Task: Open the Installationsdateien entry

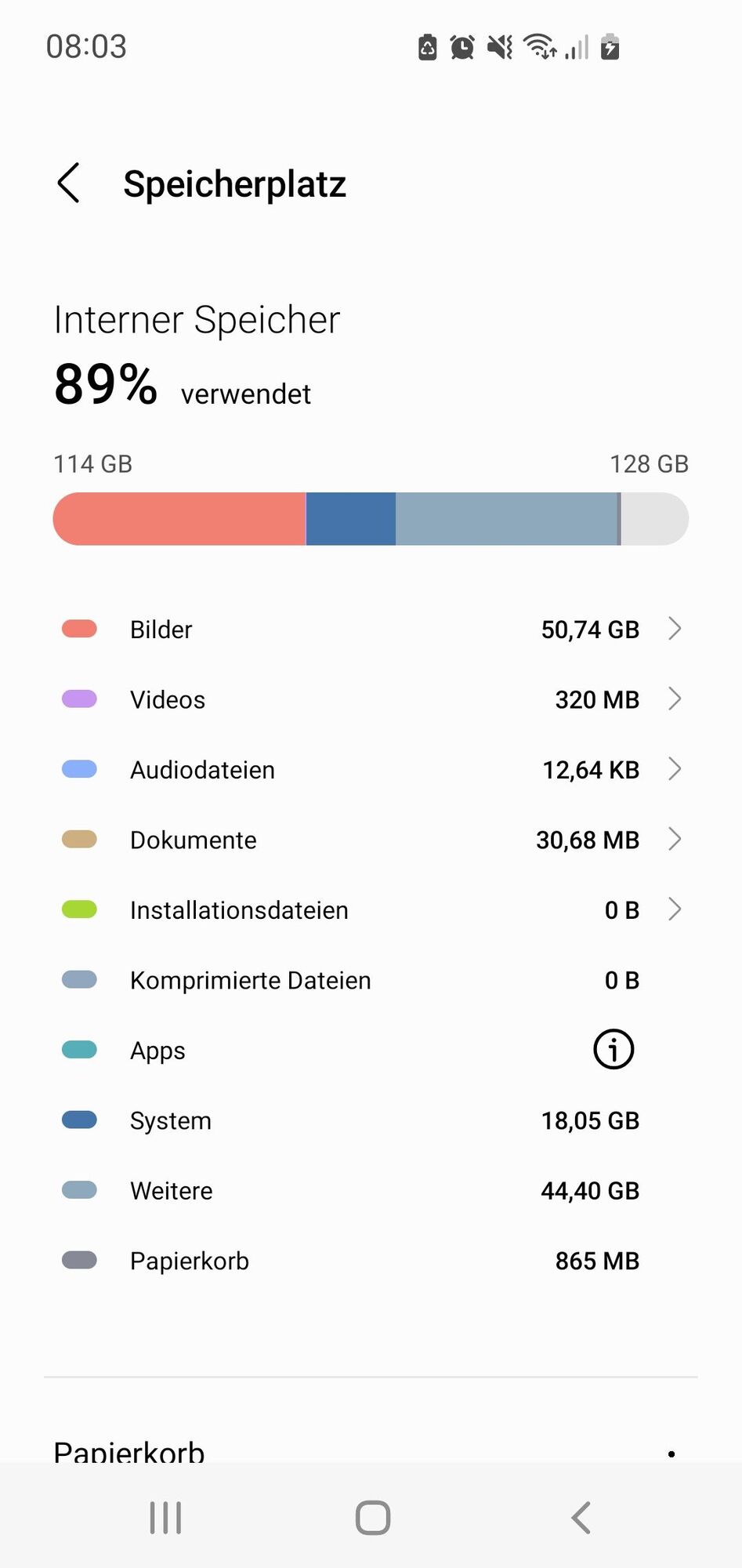Action: tap(371, 909)
